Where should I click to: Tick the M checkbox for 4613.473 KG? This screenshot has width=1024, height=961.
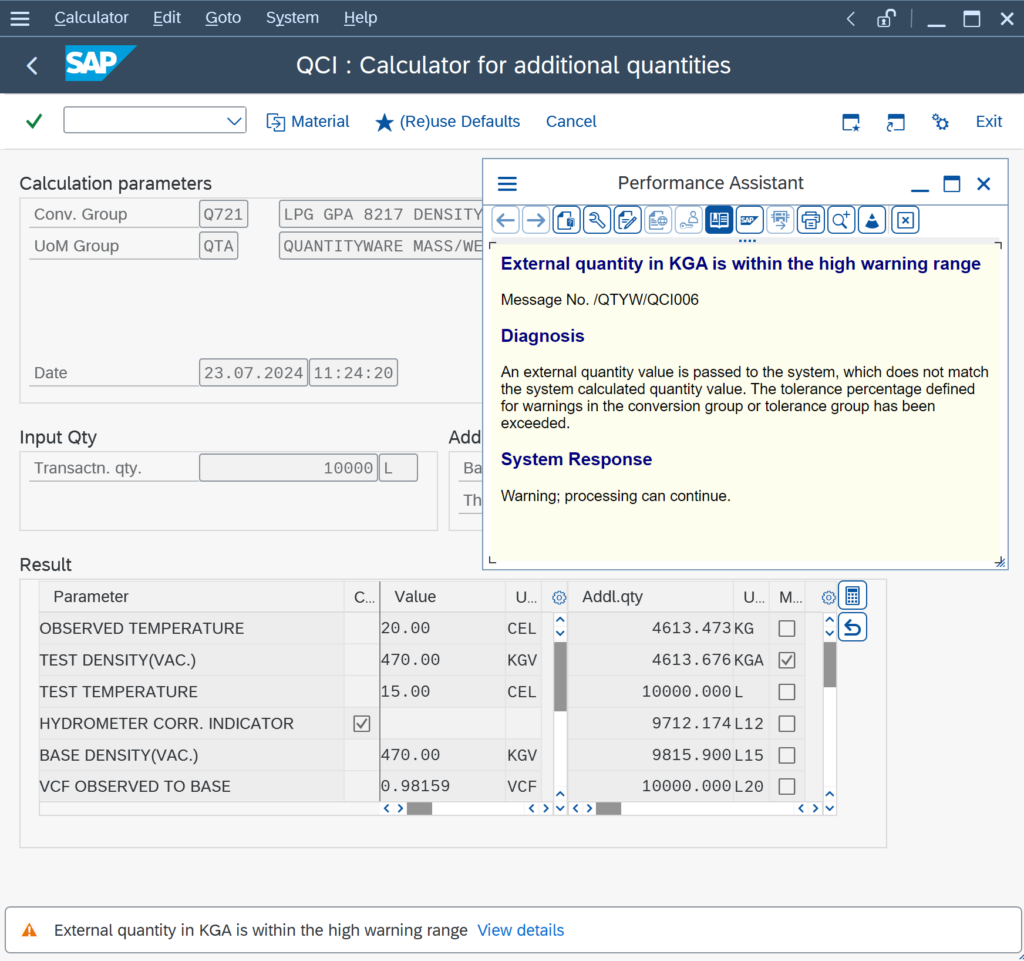tap(787, 629)
